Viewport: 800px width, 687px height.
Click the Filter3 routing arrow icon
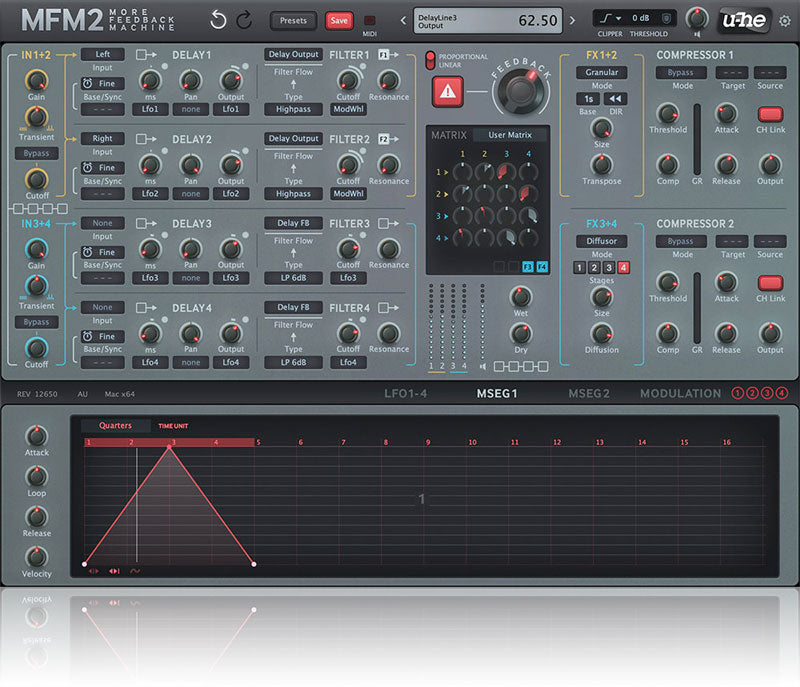pyautogui.click(x=388, y=223)
